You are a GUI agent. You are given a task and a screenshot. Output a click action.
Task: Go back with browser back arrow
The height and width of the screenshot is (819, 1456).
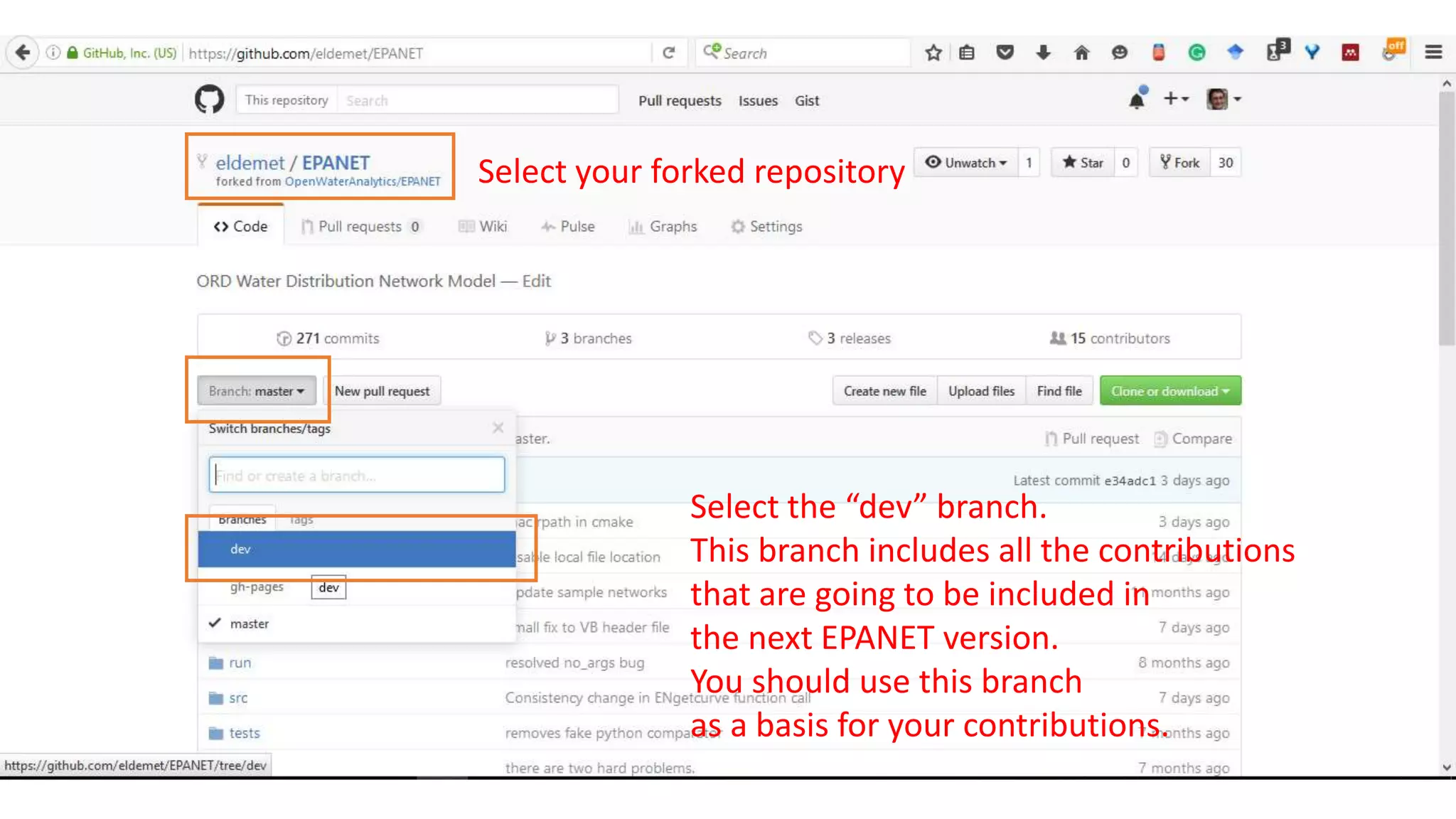[x=23, y=53]
